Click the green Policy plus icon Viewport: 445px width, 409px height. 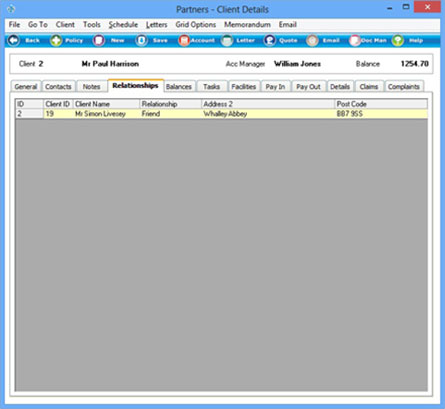pos(56,41)
